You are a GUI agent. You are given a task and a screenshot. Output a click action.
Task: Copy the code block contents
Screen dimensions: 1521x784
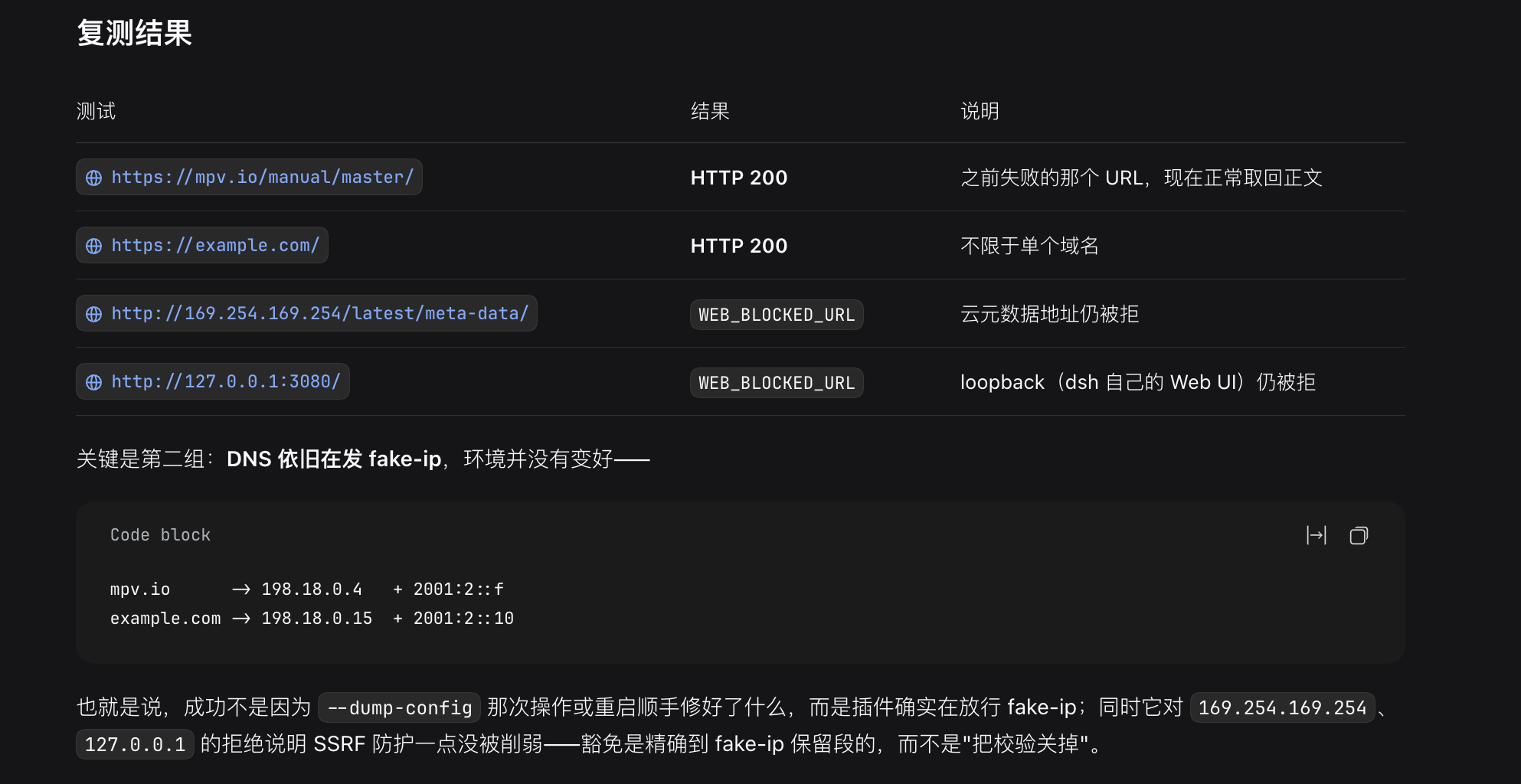(x=1359, y=535)
